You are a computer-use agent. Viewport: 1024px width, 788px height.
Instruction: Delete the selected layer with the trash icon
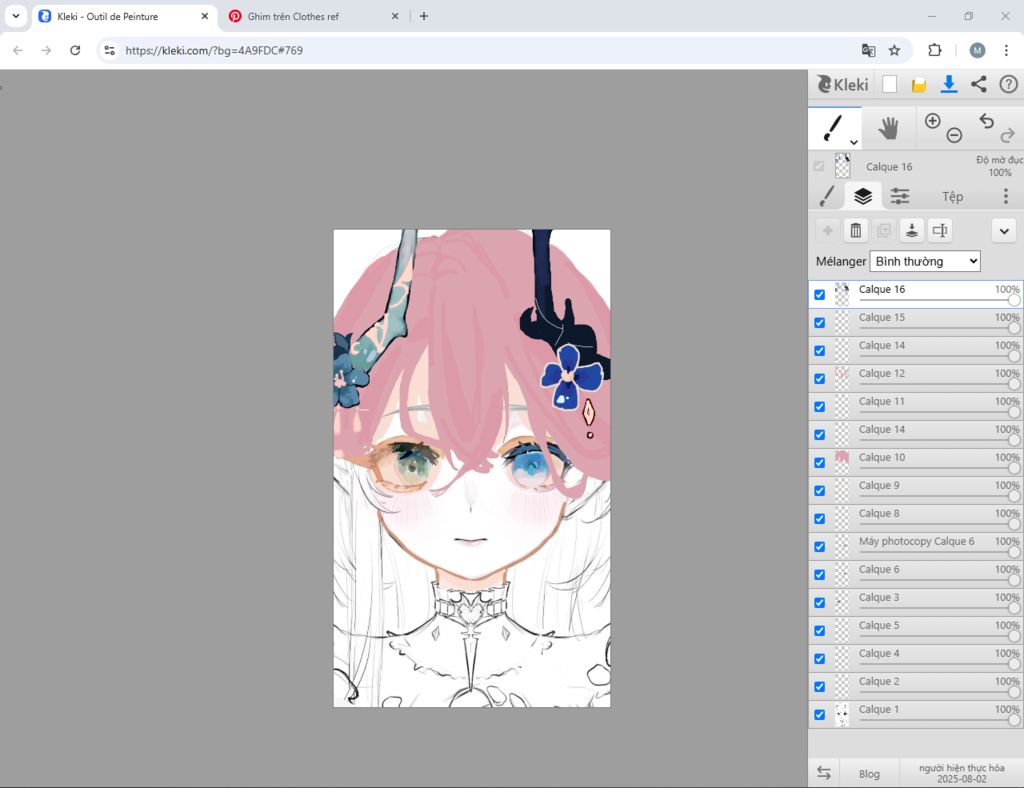(x=856, y=230)
